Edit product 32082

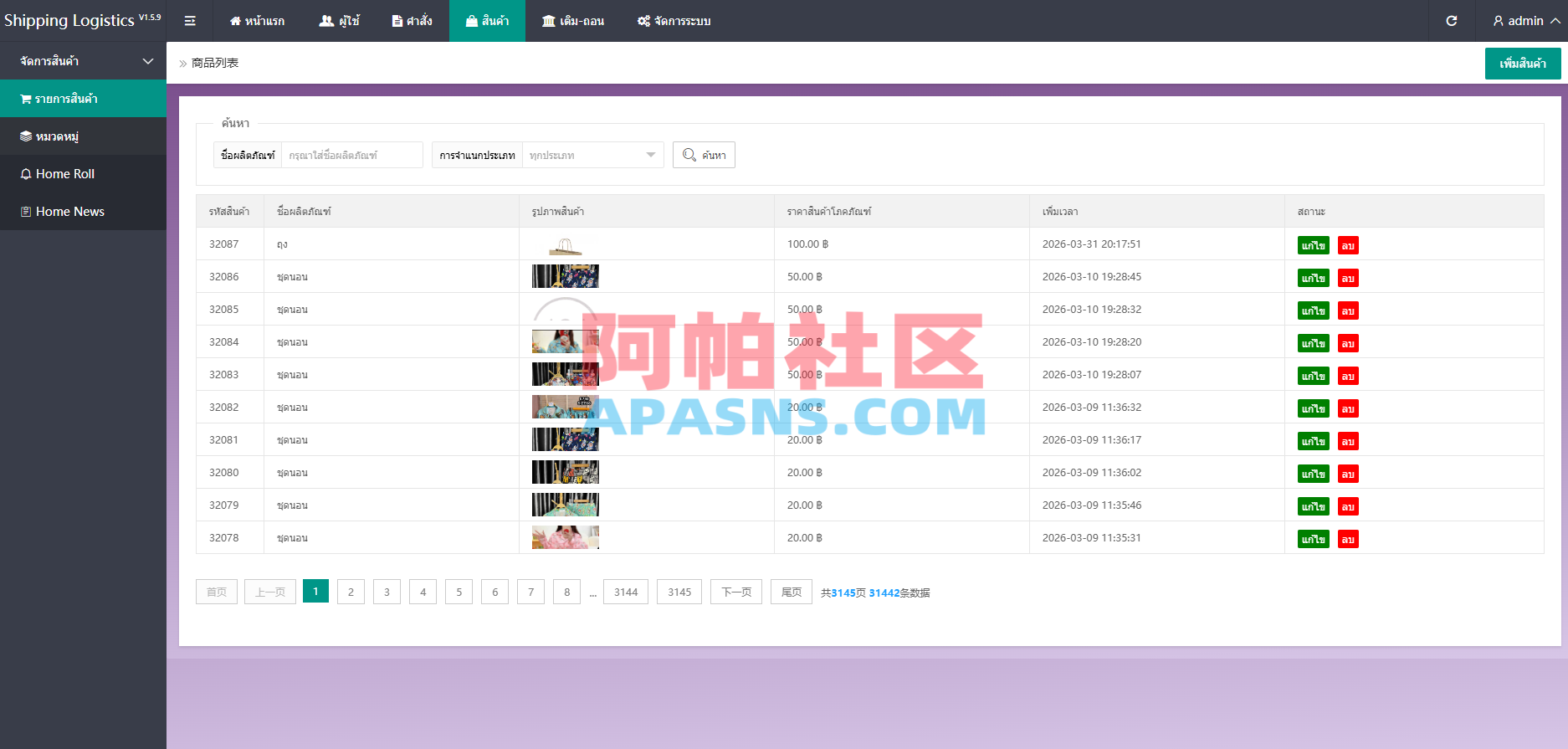(x=1314, y=408)
